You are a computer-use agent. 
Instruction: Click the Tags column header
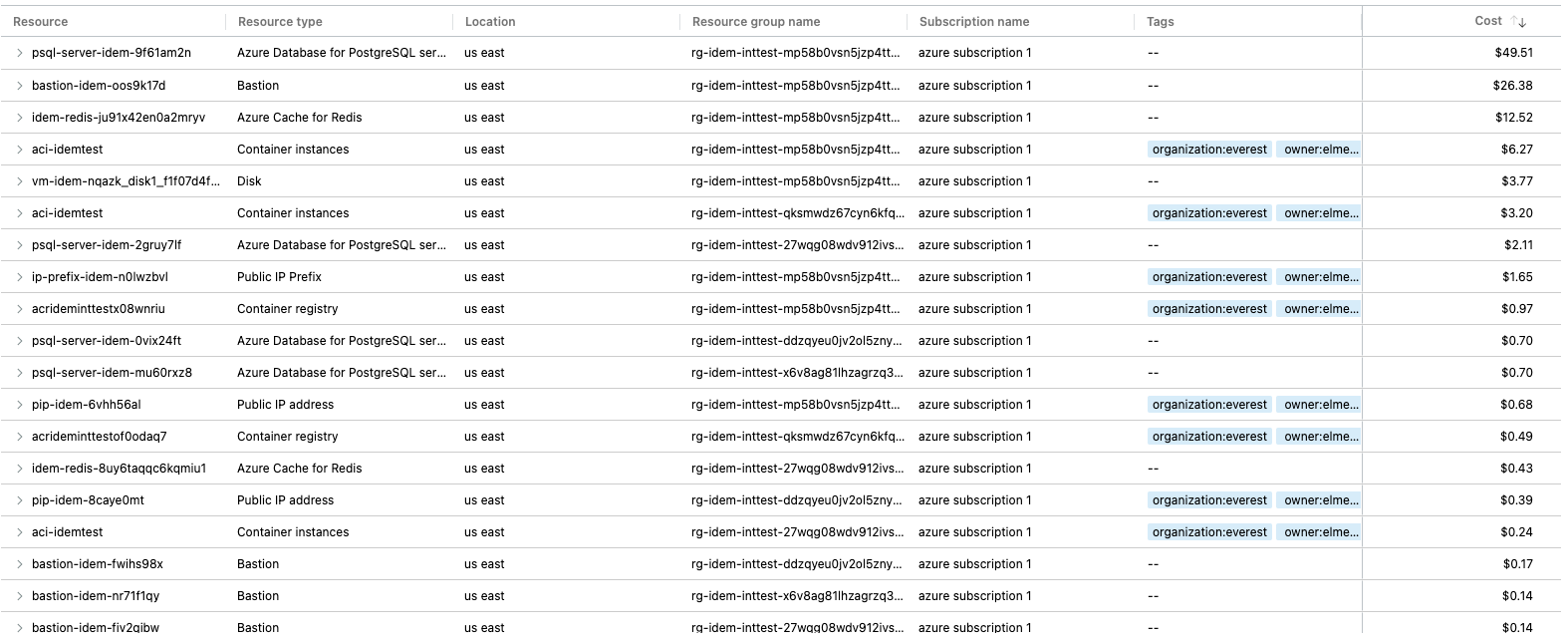(1160, 21)
